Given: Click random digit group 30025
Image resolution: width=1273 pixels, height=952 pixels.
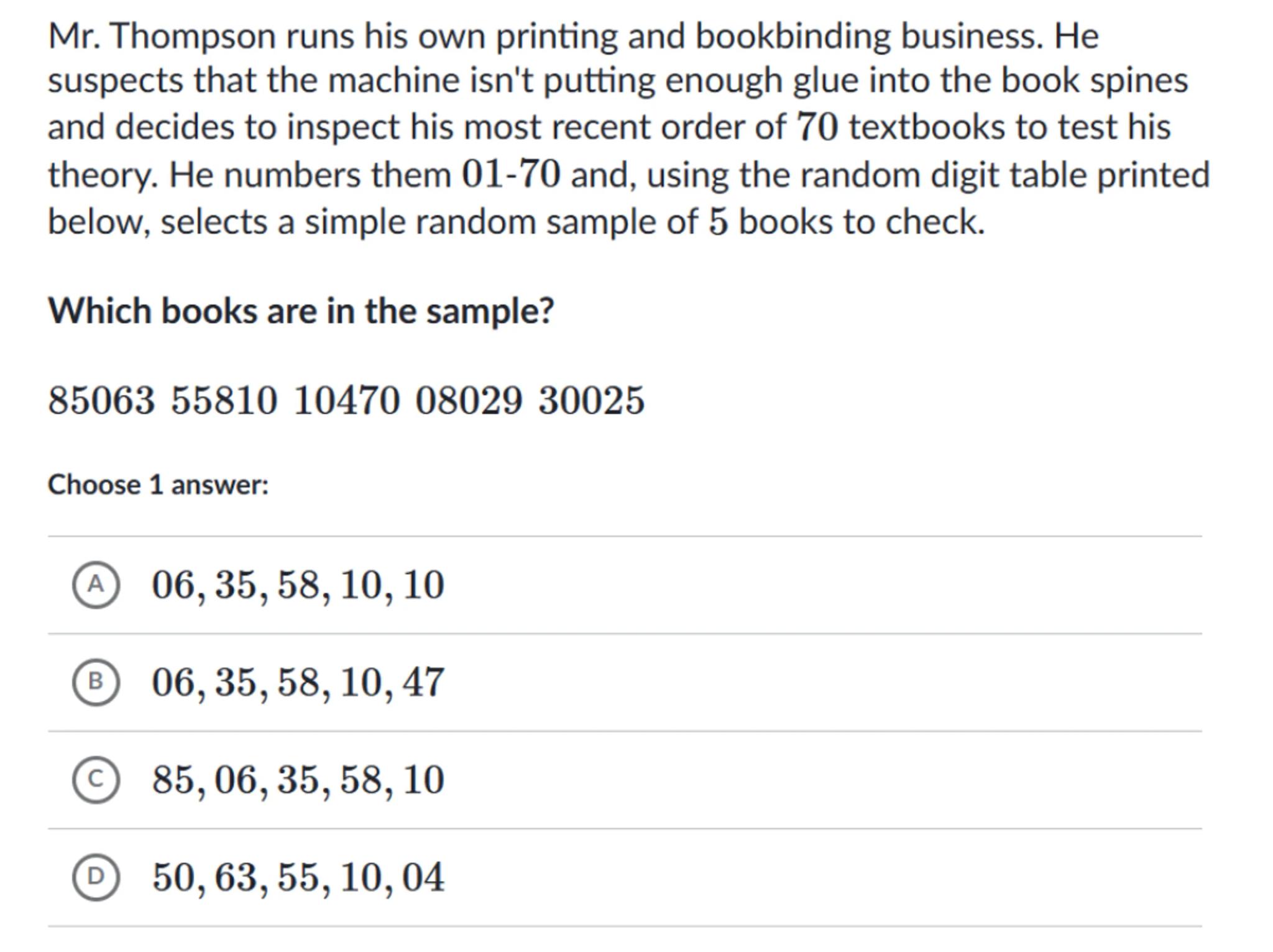Looking at the screenshot, I should click(591, 400).
